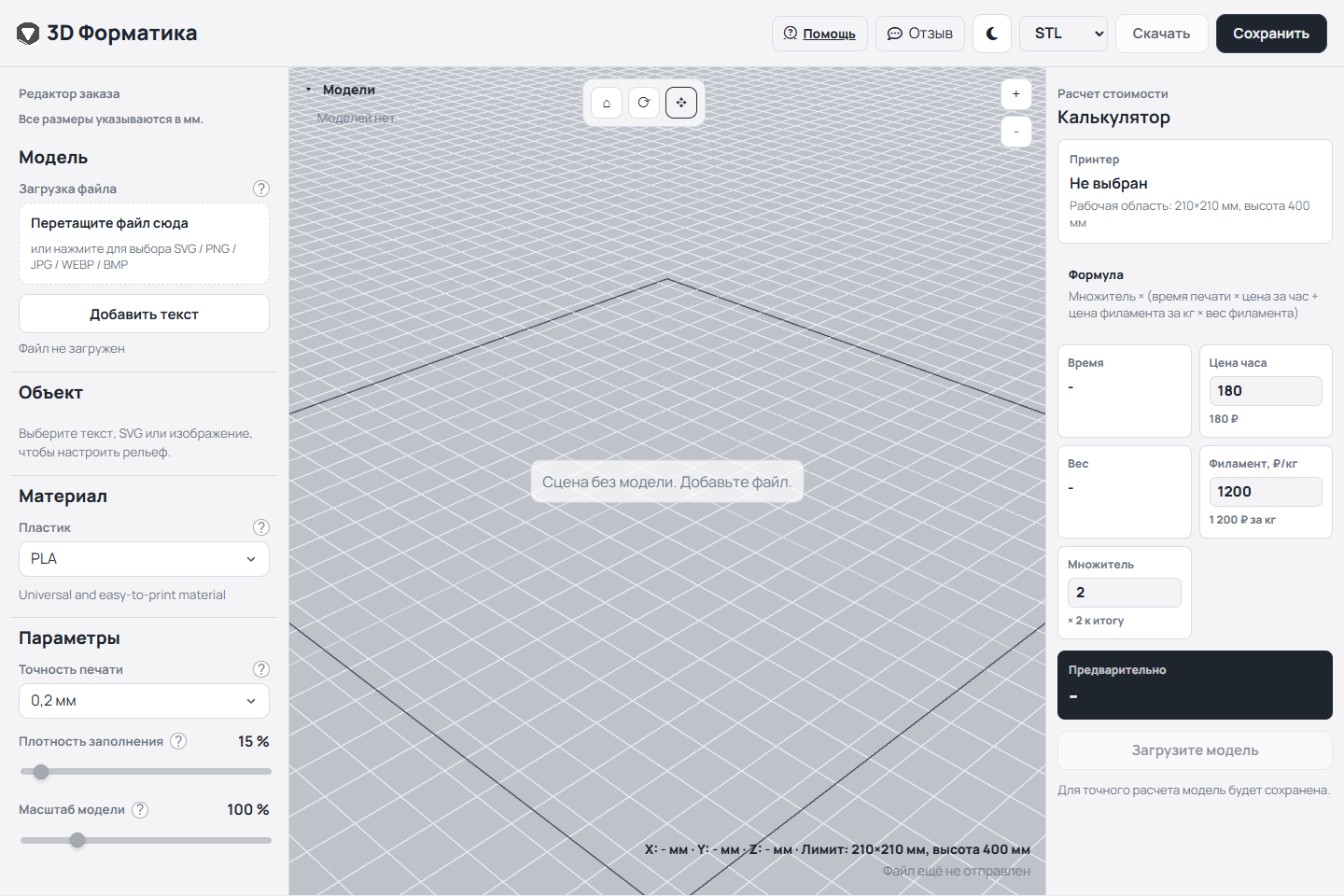Click the Множитель input field
This screenshot has width=1344, height=896.
coord(1125,593)
